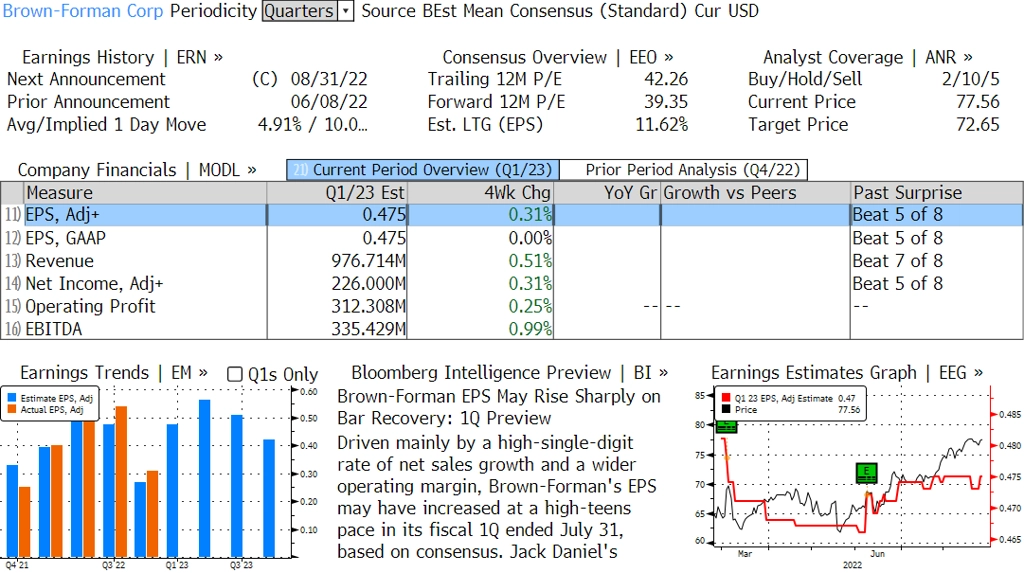Open Earnings Estimates Graph EEG link

pyautogui.click(x=846, y=373)
